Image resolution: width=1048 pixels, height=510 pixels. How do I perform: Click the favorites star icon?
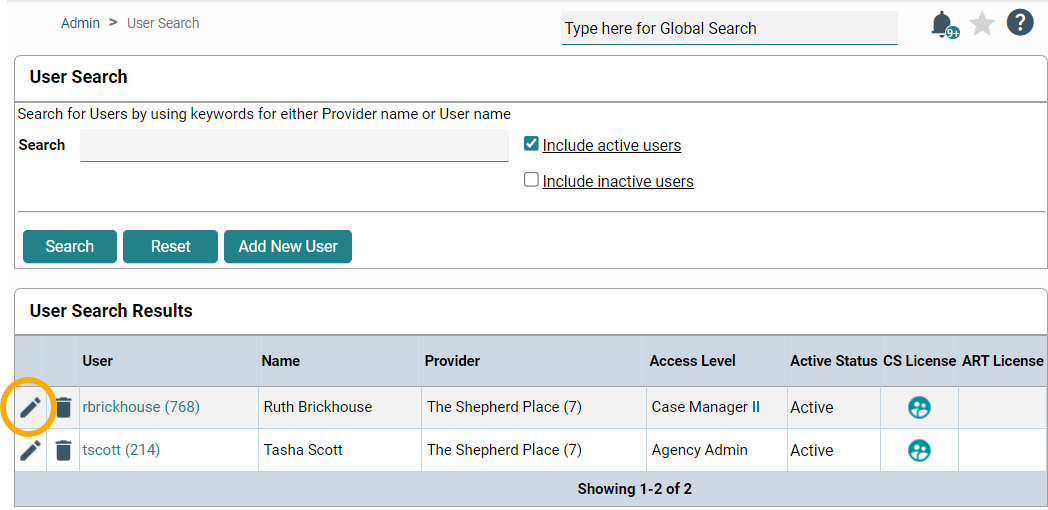[x=982, y=24]
